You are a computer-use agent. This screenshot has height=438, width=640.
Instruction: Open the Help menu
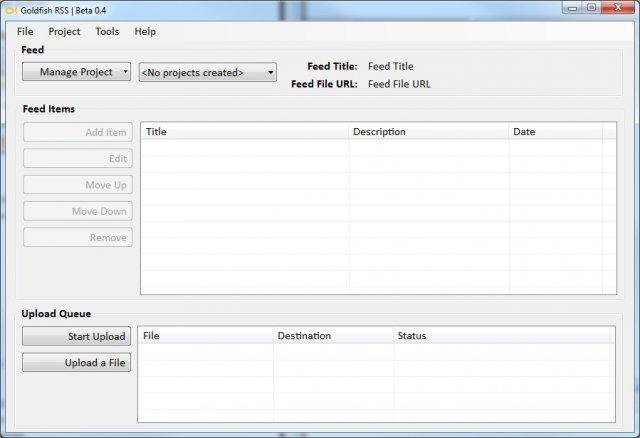pyautogui.click(x=145, y=31)
